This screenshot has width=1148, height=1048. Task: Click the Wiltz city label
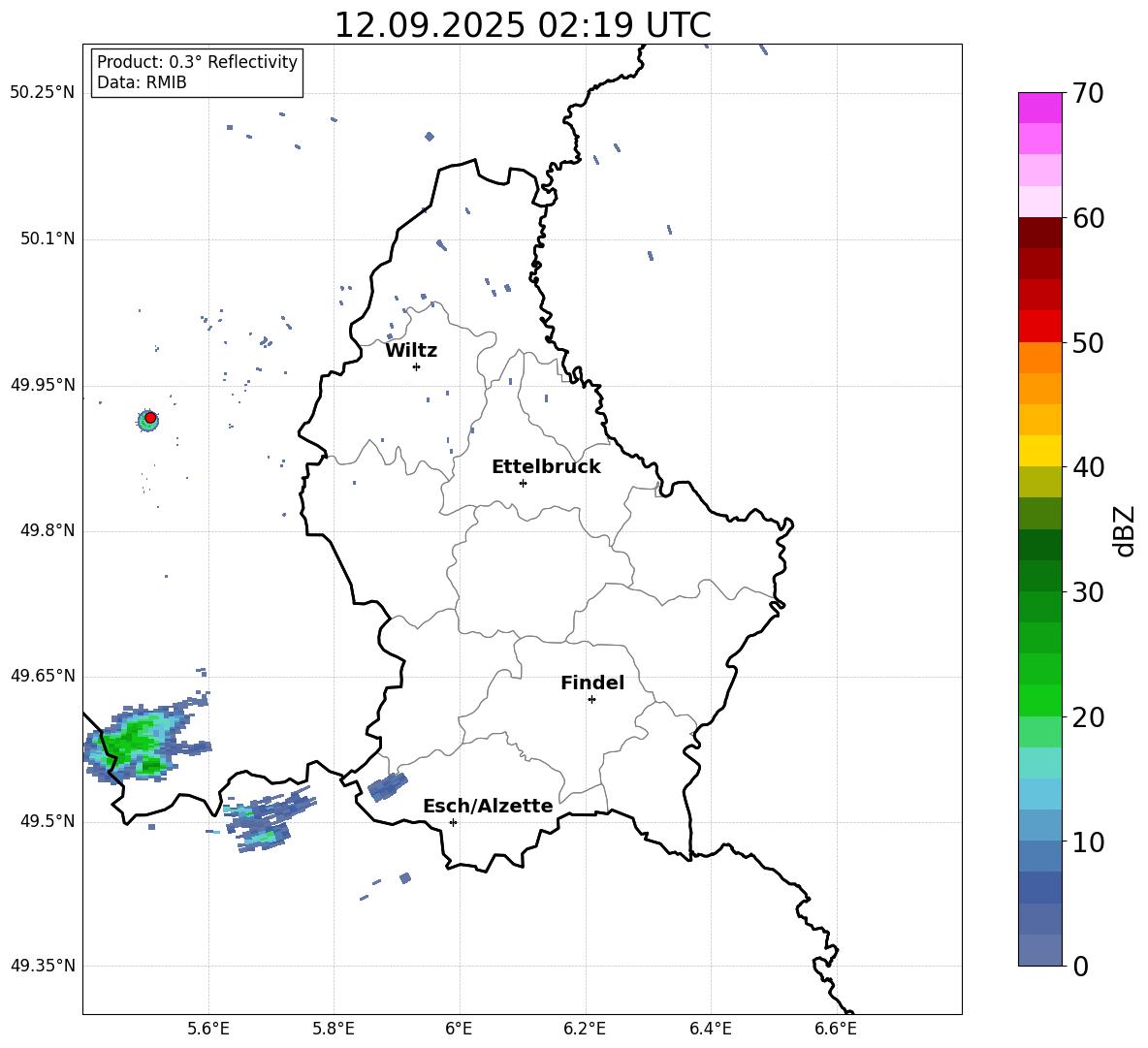tap(411, 351)
